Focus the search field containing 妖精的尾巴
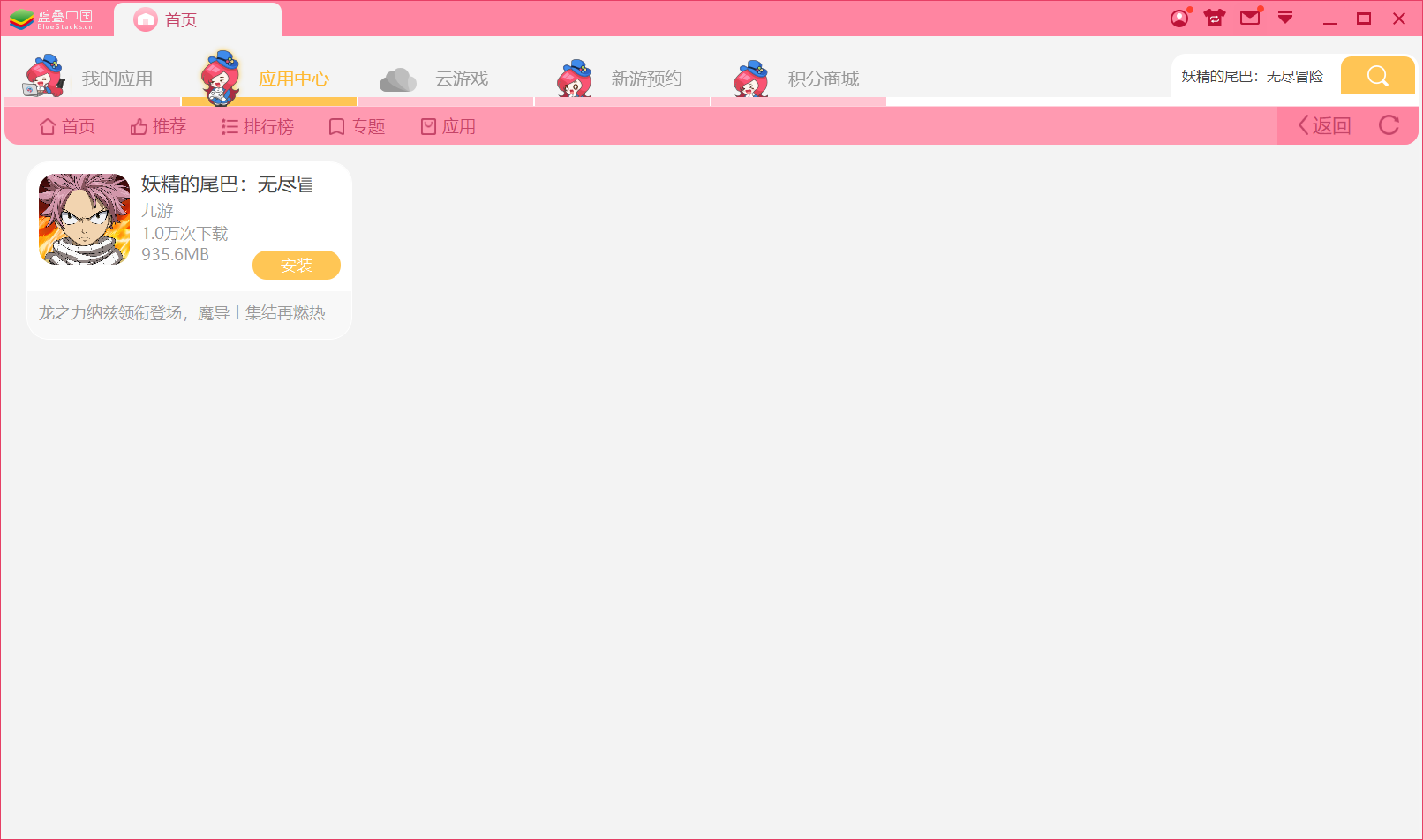 (1255, 77)
